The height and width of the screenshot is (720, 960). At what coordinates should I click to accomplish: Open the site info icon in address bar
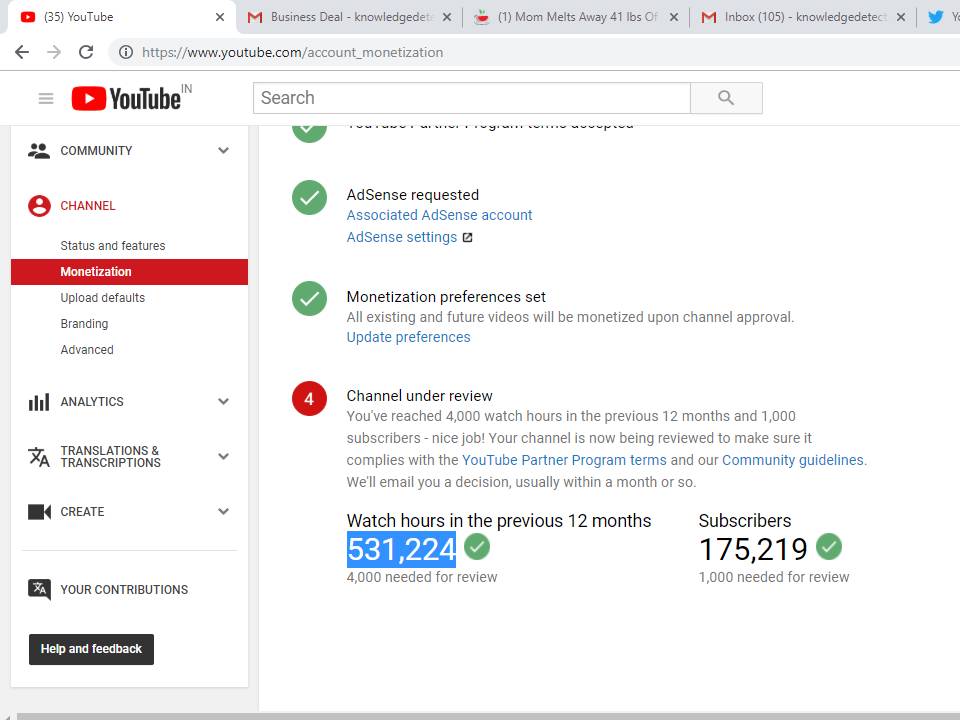(x=126, y=52)
